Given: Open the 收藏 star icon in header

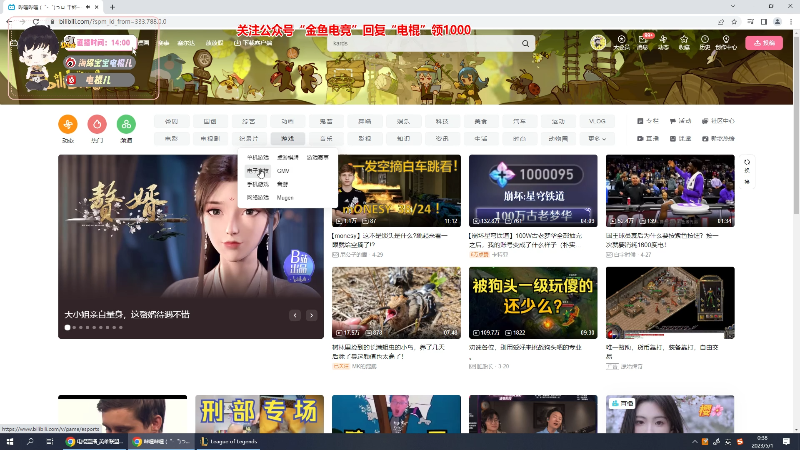Looking at the screenshot, I should pyautogui.click(x=684, y=42).
